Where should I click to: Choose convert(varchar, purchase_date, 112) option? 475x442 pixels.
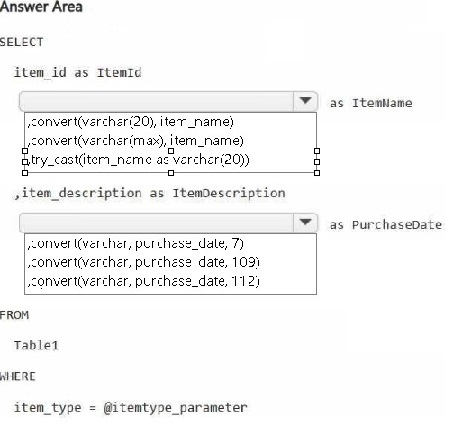click(x=143, y=281)
